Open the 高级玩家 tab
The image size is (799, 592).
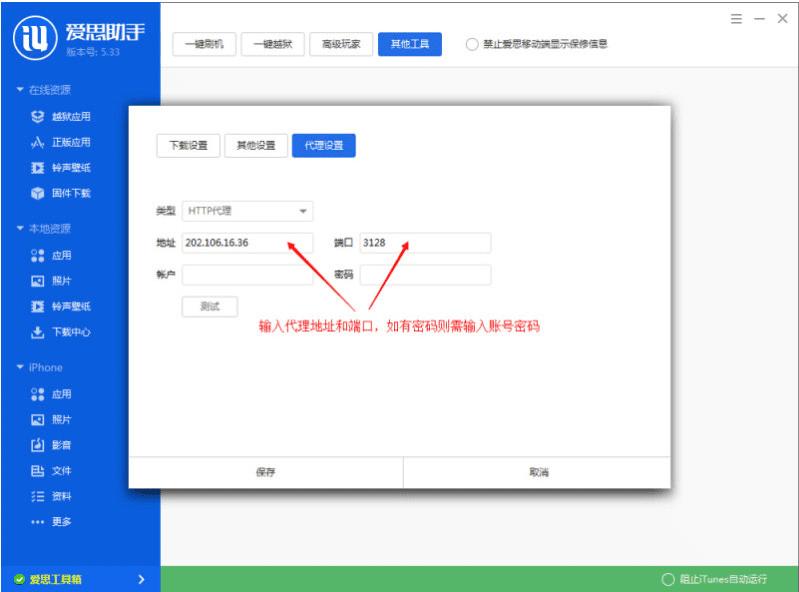(x=341, y=44)
